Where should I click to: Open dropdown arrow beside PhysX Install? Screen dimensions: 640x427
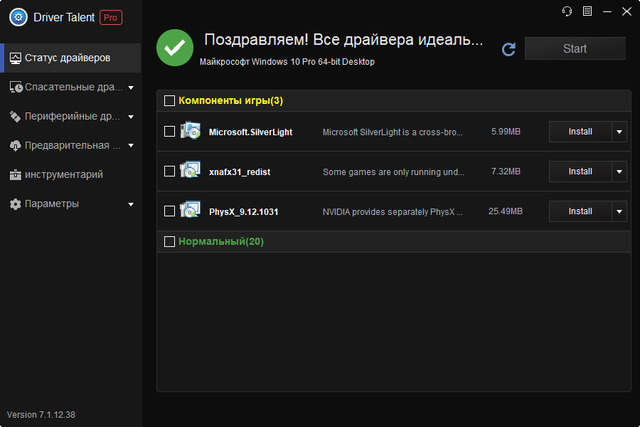coord(619,211)
